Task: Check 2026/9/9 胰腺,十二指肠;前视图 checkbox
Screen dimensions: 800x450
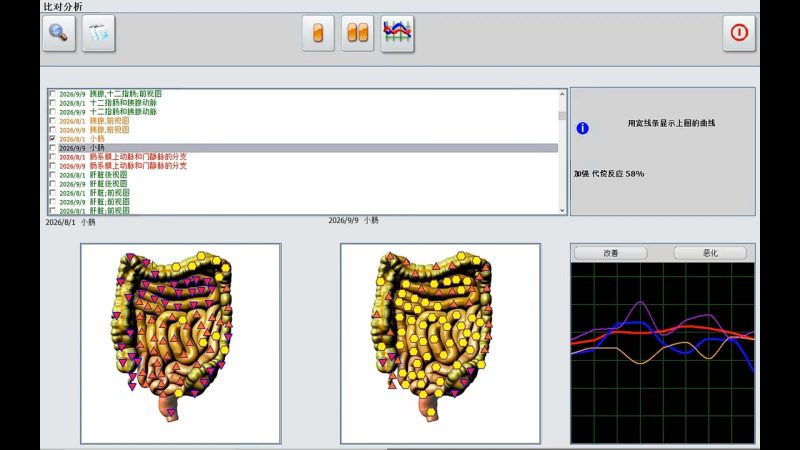Action: tap(53, 94)
